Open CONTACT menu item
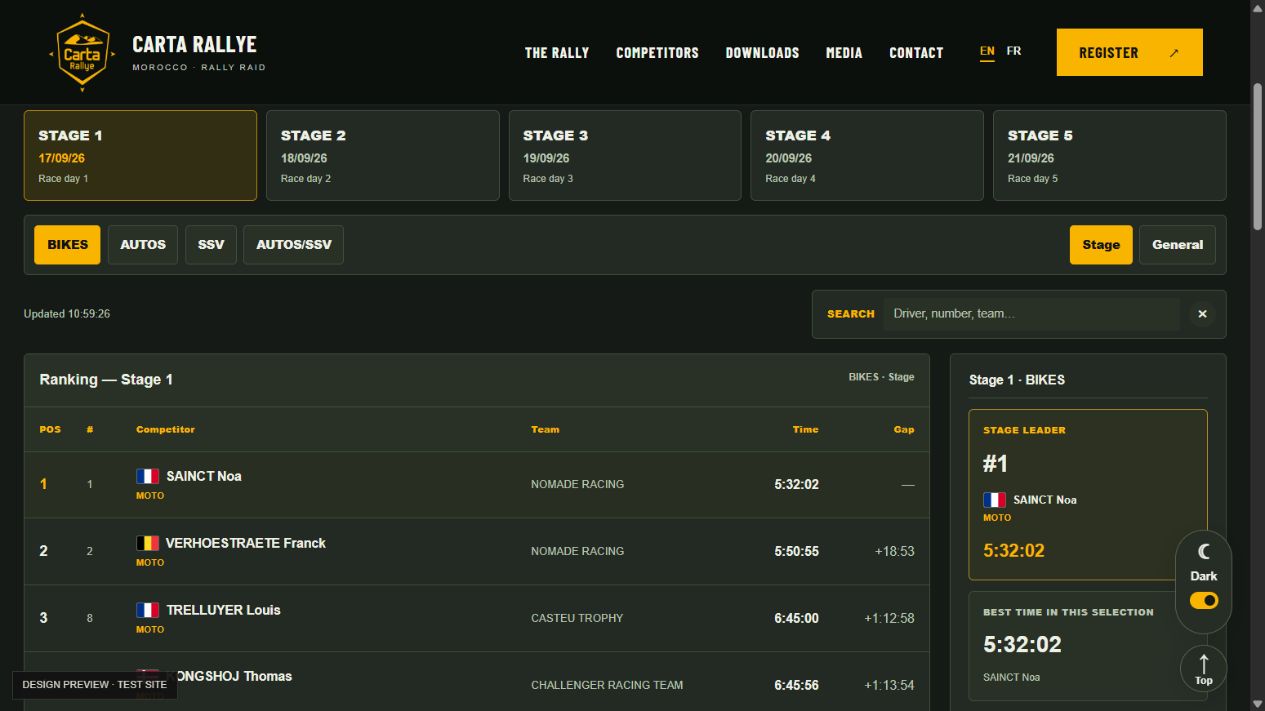The image size is (1265, 711). click(916, 53)
